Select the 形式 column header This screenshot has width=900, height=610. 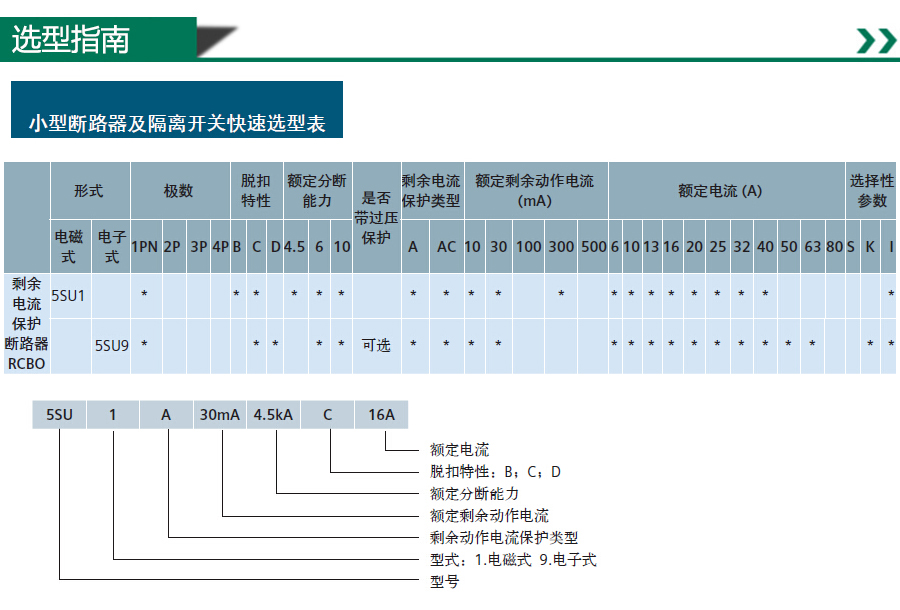[90, 191]
